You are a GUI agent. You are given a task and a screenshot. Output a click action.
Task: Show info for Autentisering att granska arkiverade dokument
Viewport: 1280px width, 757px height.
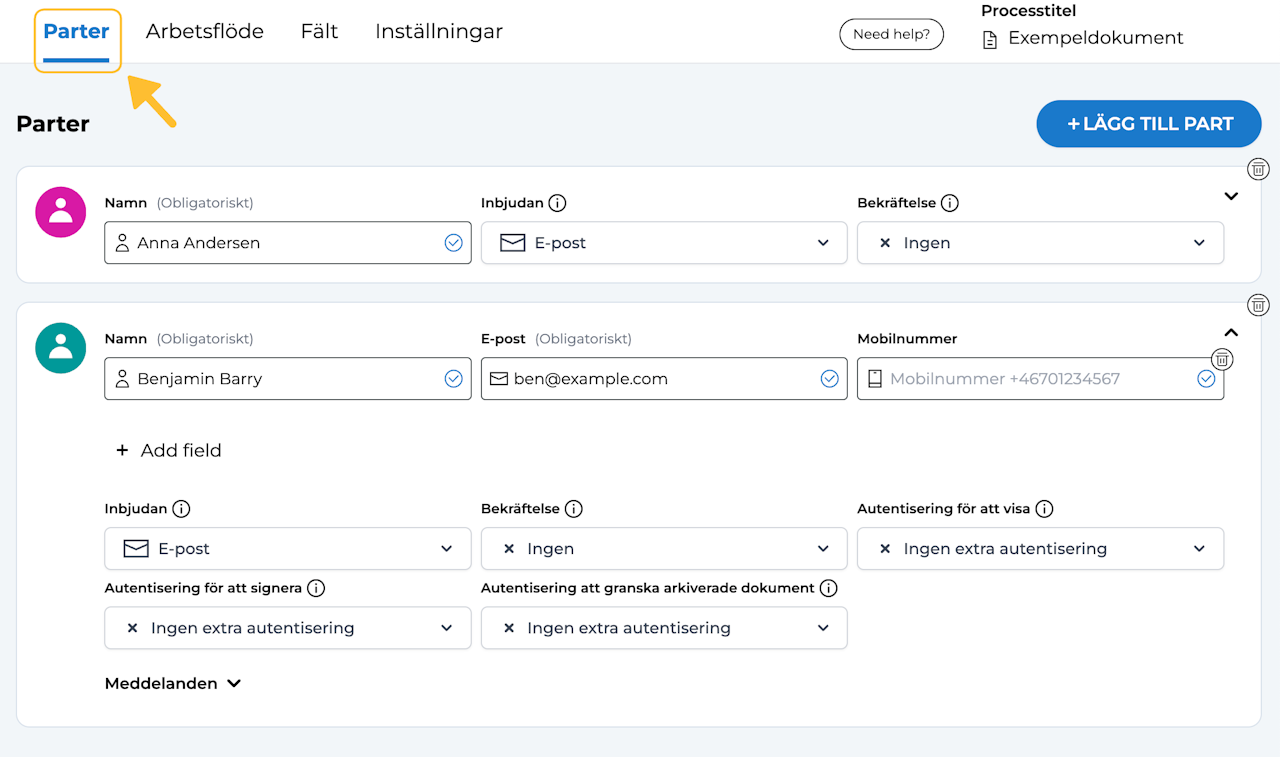[828, 588]
